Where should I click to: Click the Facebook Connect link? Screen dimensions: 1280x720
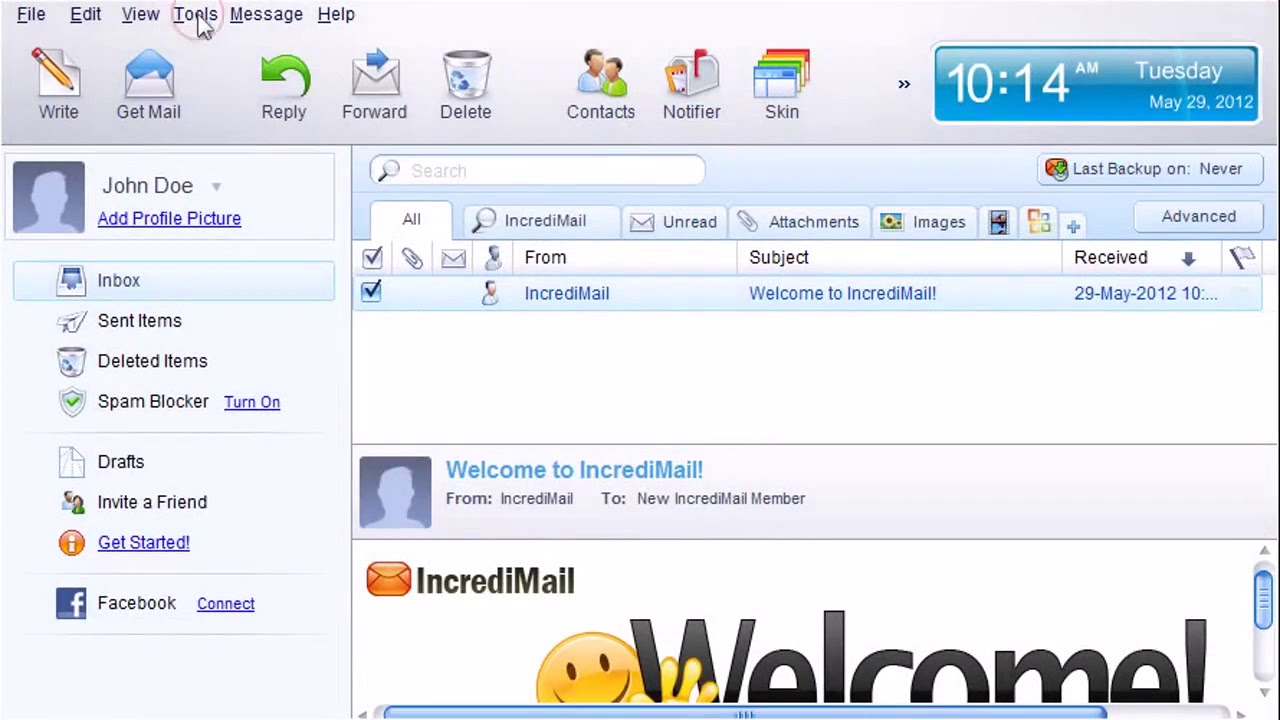(x=226, y=604)
